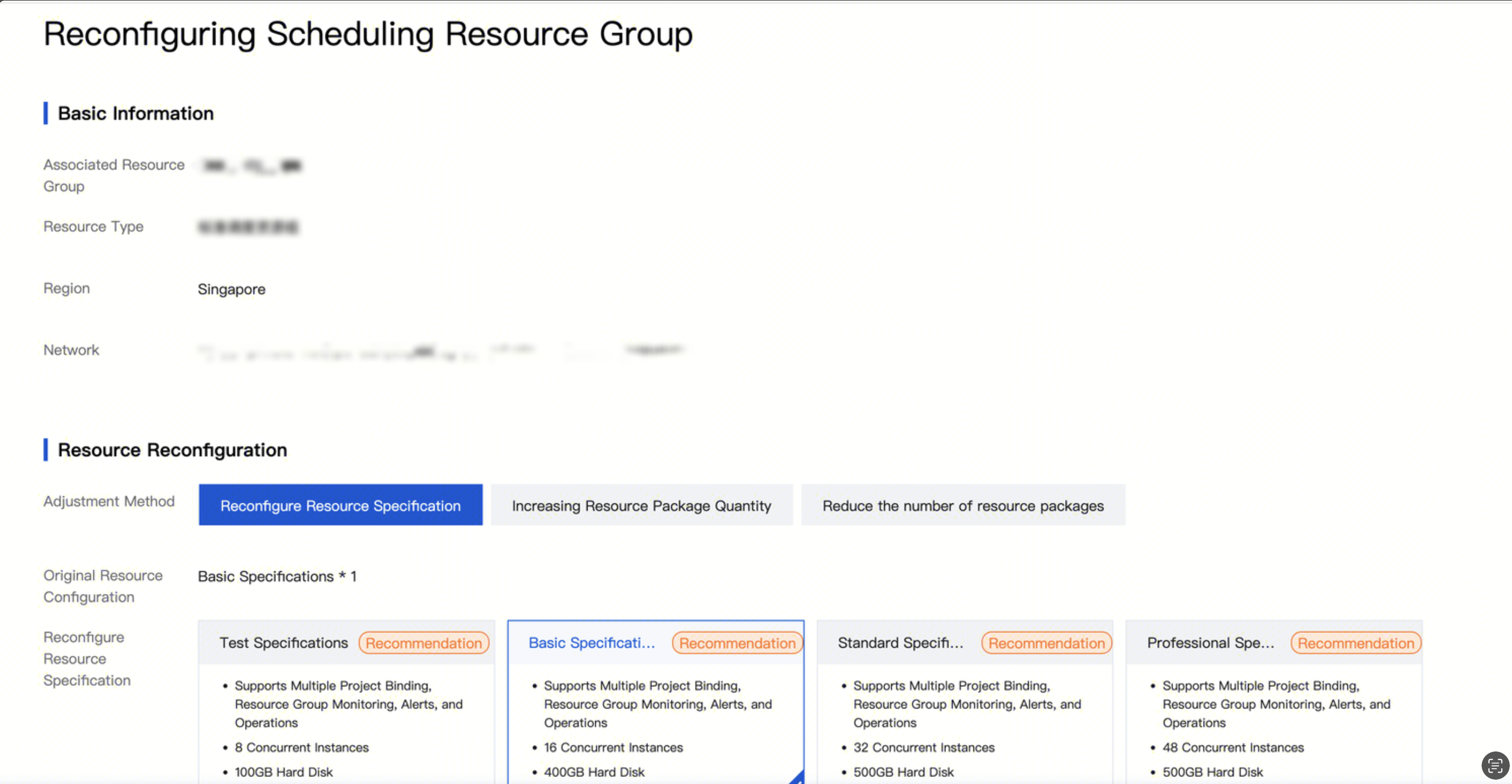Click the Basic Specifications * 1 original configuration text
Screen dimensions: 1512x784
tap(276, 576)
